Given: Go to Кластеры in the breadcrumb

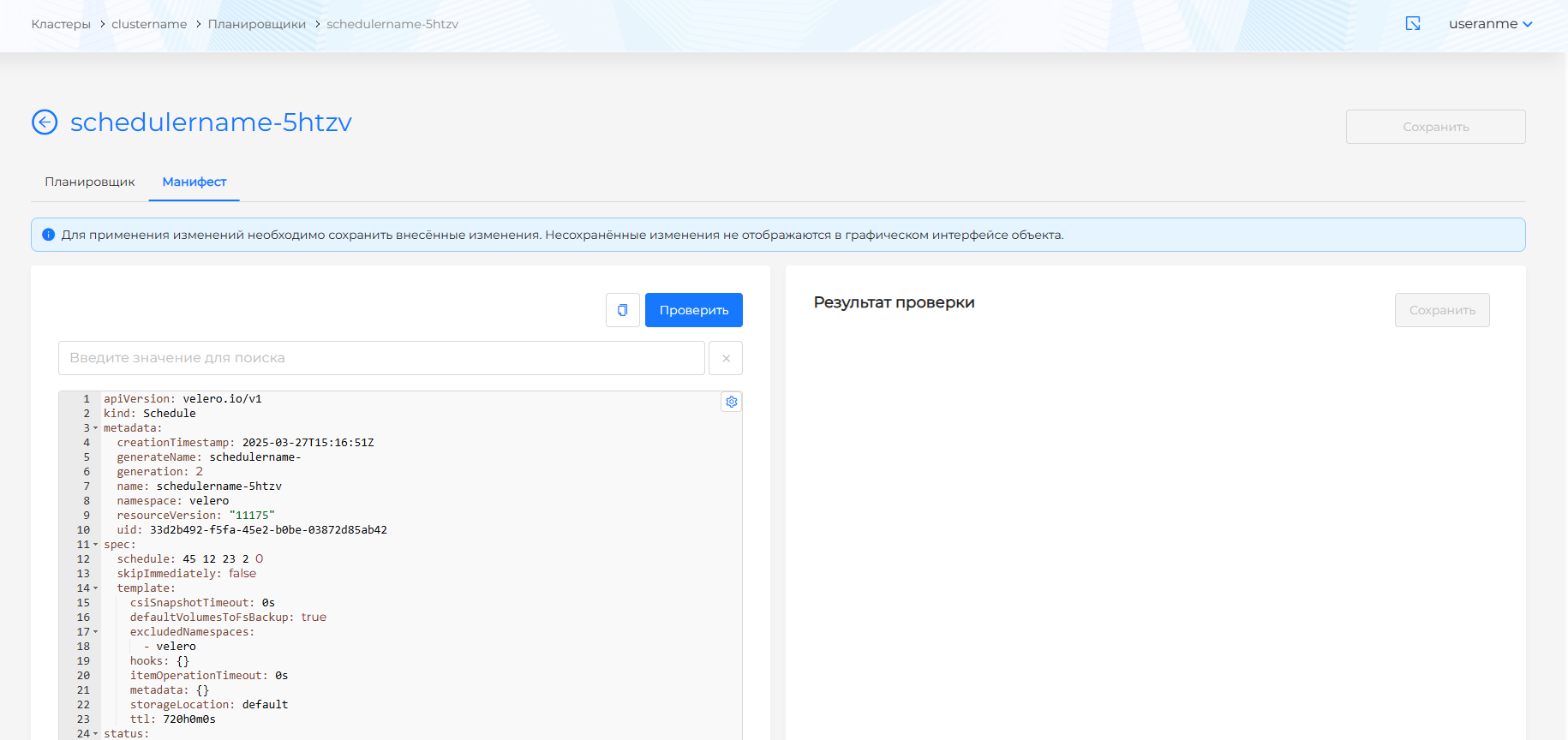Looking at the screenshot, I should click(x=61, y=24).
